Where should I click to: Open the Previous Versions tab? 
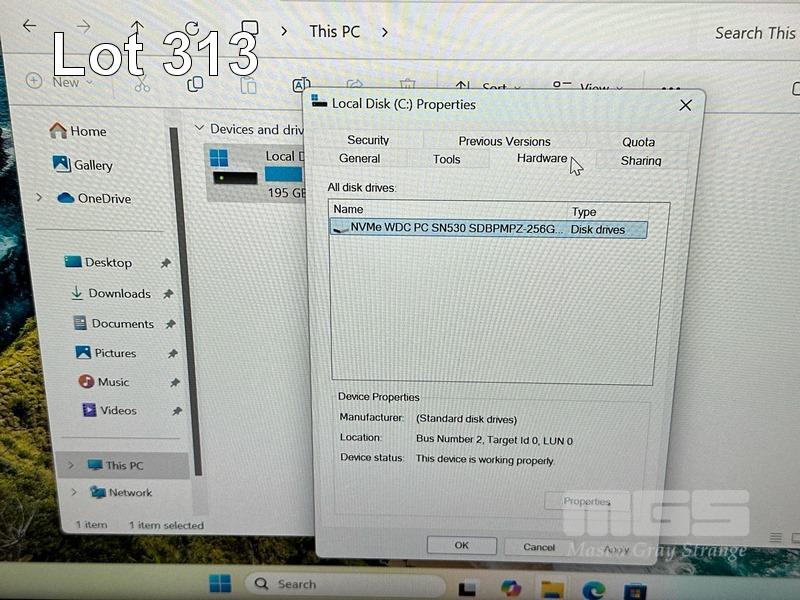504,141
